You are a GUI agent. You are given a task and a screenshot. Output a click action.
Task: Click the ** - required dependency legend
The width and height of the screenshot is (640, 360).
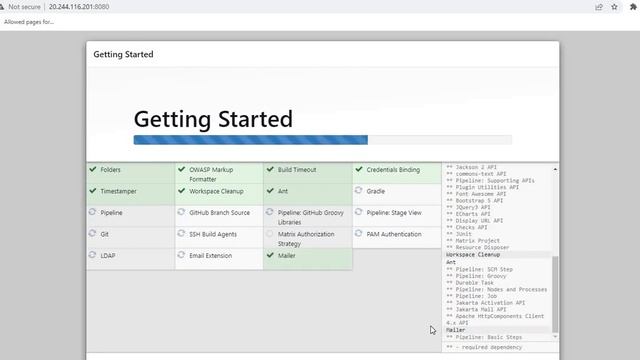484,347
